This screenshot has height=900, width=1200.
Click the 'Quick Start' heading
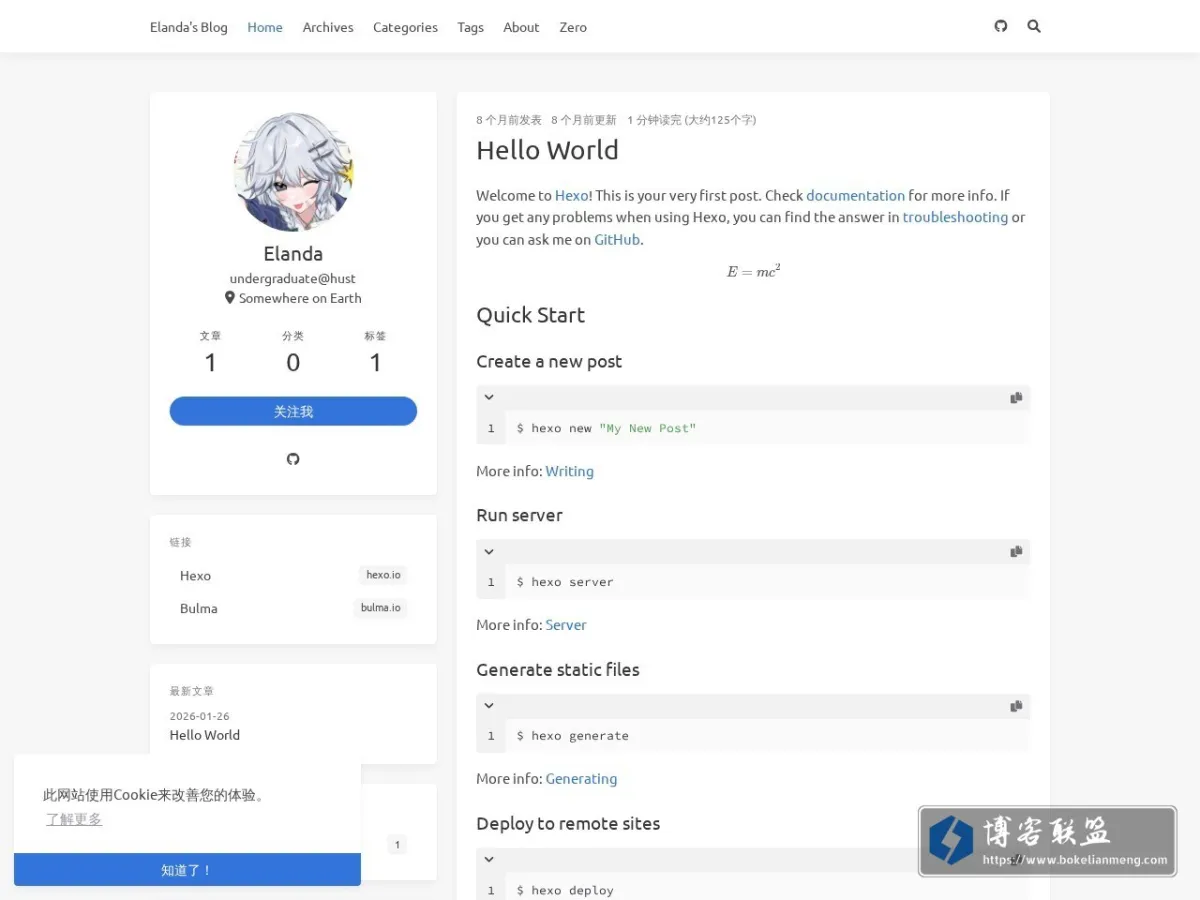pyautogui.click(x=530, y=315)
